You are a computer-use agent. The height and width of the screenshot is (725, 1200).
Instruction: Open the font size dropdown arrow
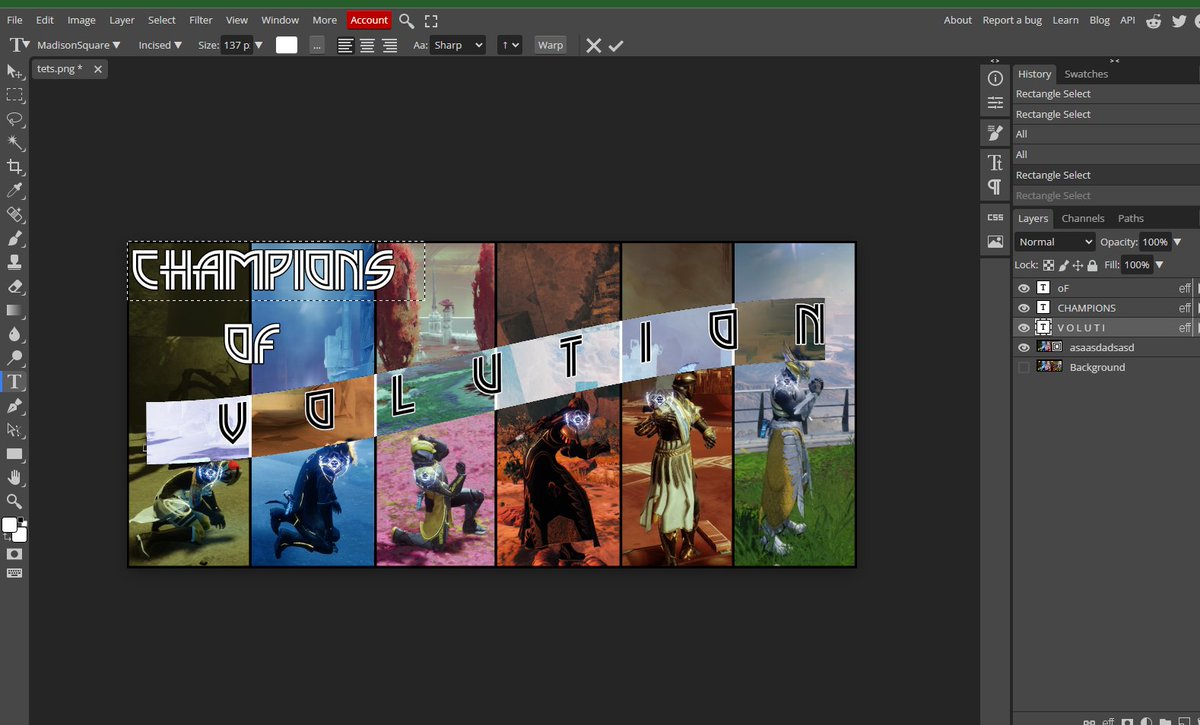(x=259, y=45)
